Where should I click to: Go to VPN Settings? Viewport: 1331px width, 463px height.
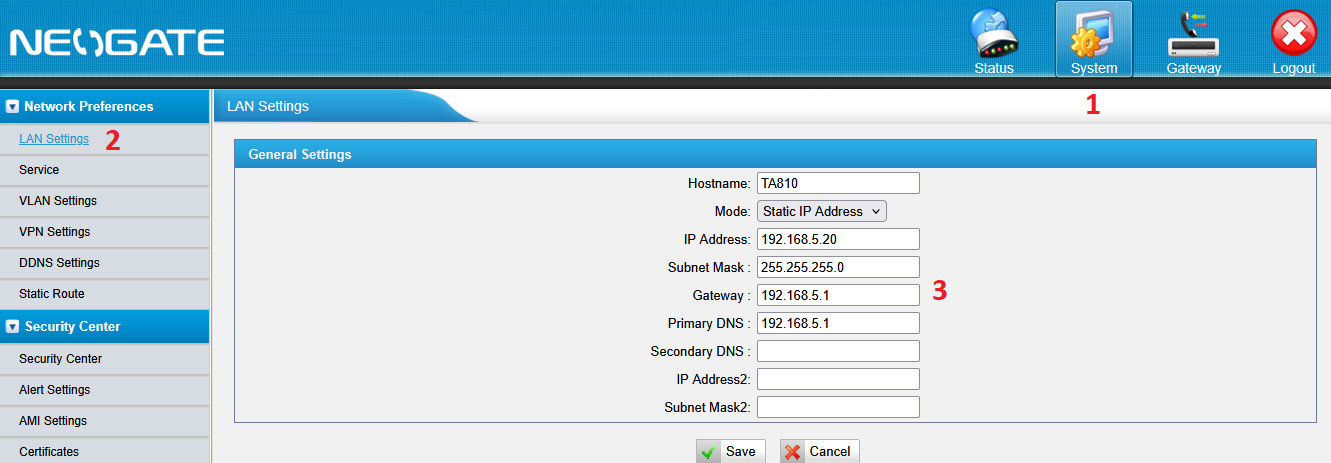coord(55,232)
